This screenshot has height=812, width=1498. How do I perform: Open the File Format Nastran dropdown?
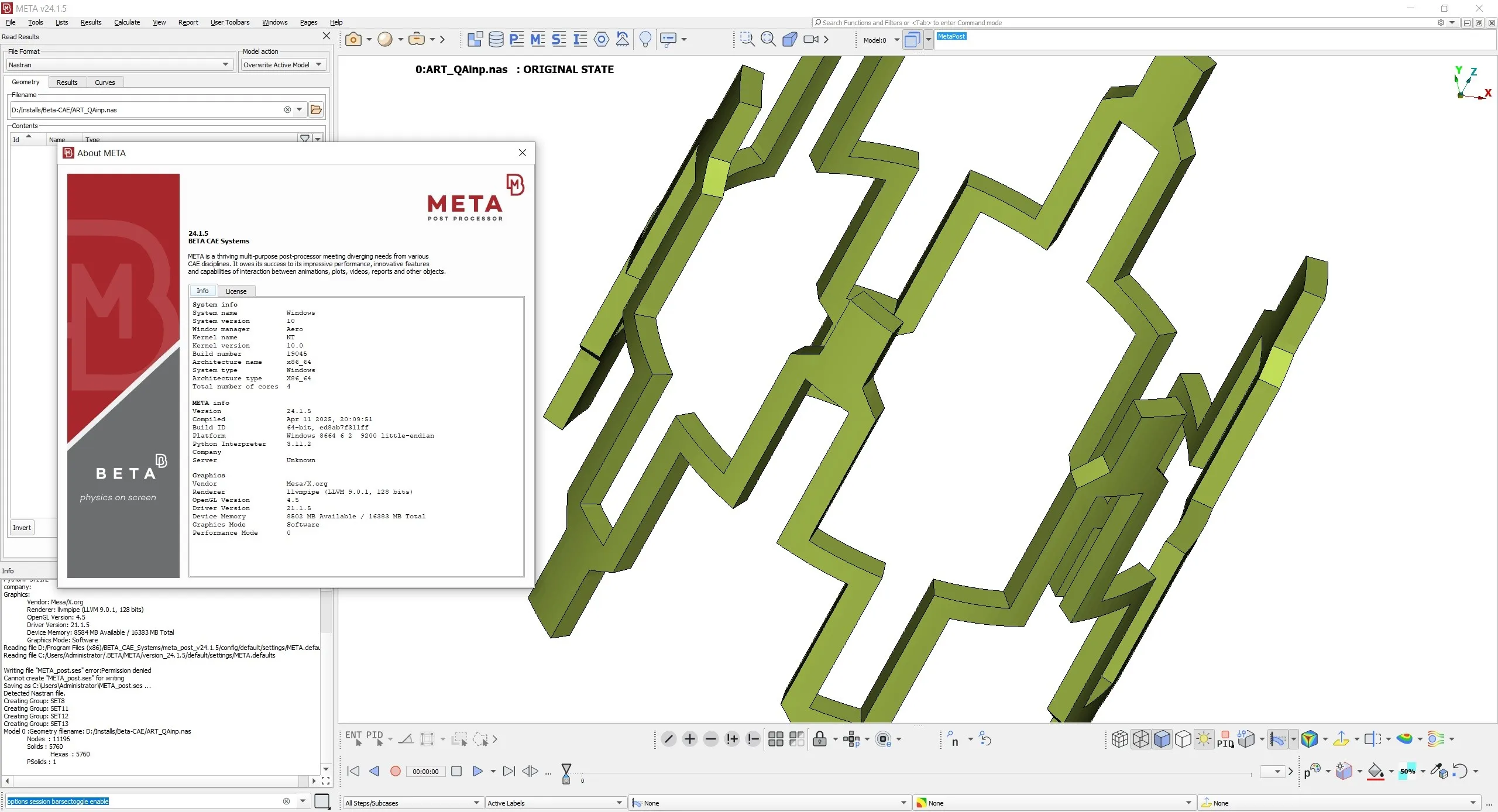tap(121, 64)
